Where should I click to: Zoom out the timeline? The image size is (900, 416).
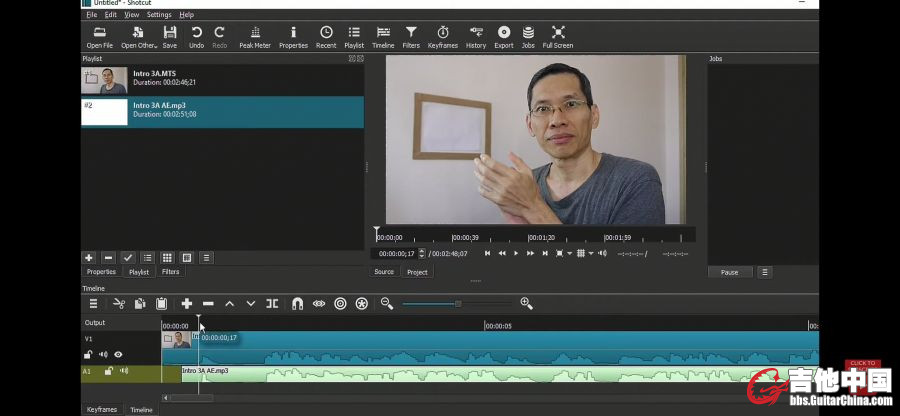387,304
